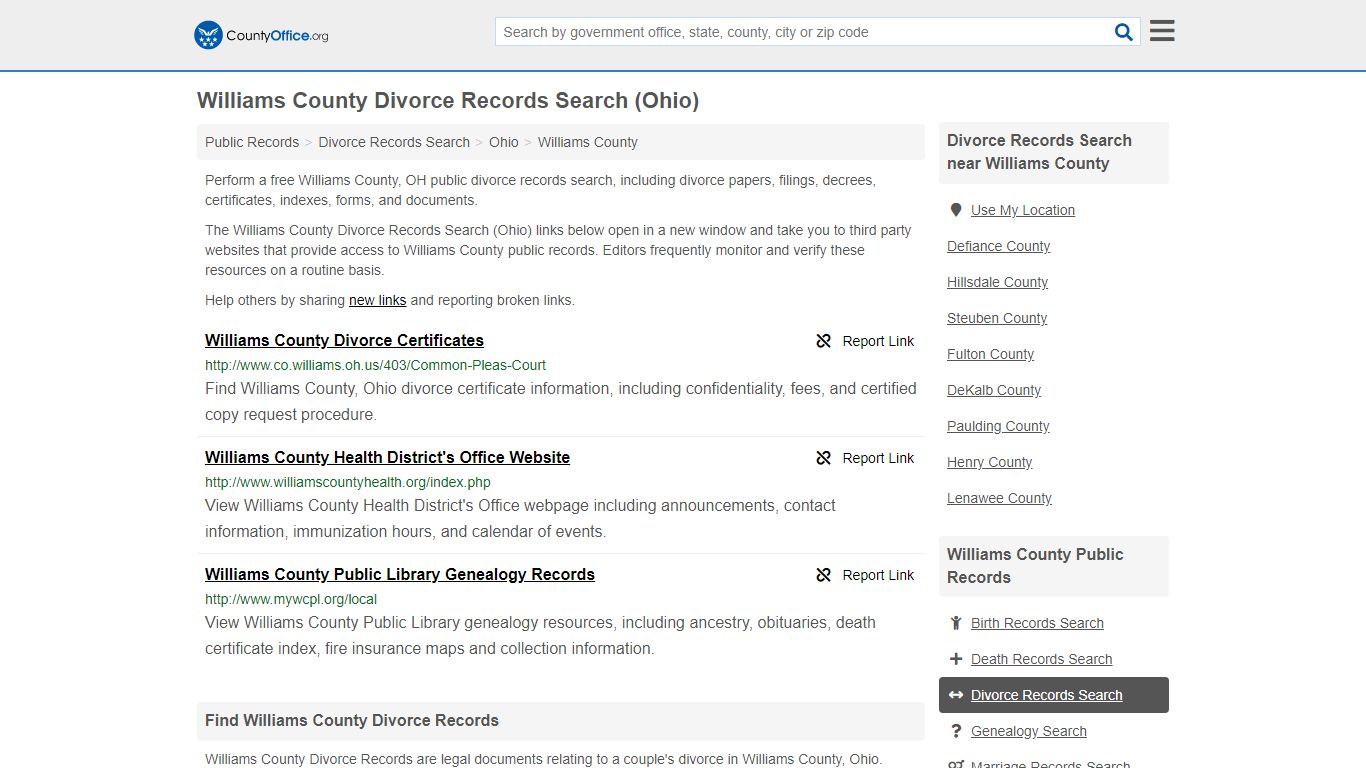
Task: Select Divorce Records Search sidebar item
Action: click(1054, 695)
